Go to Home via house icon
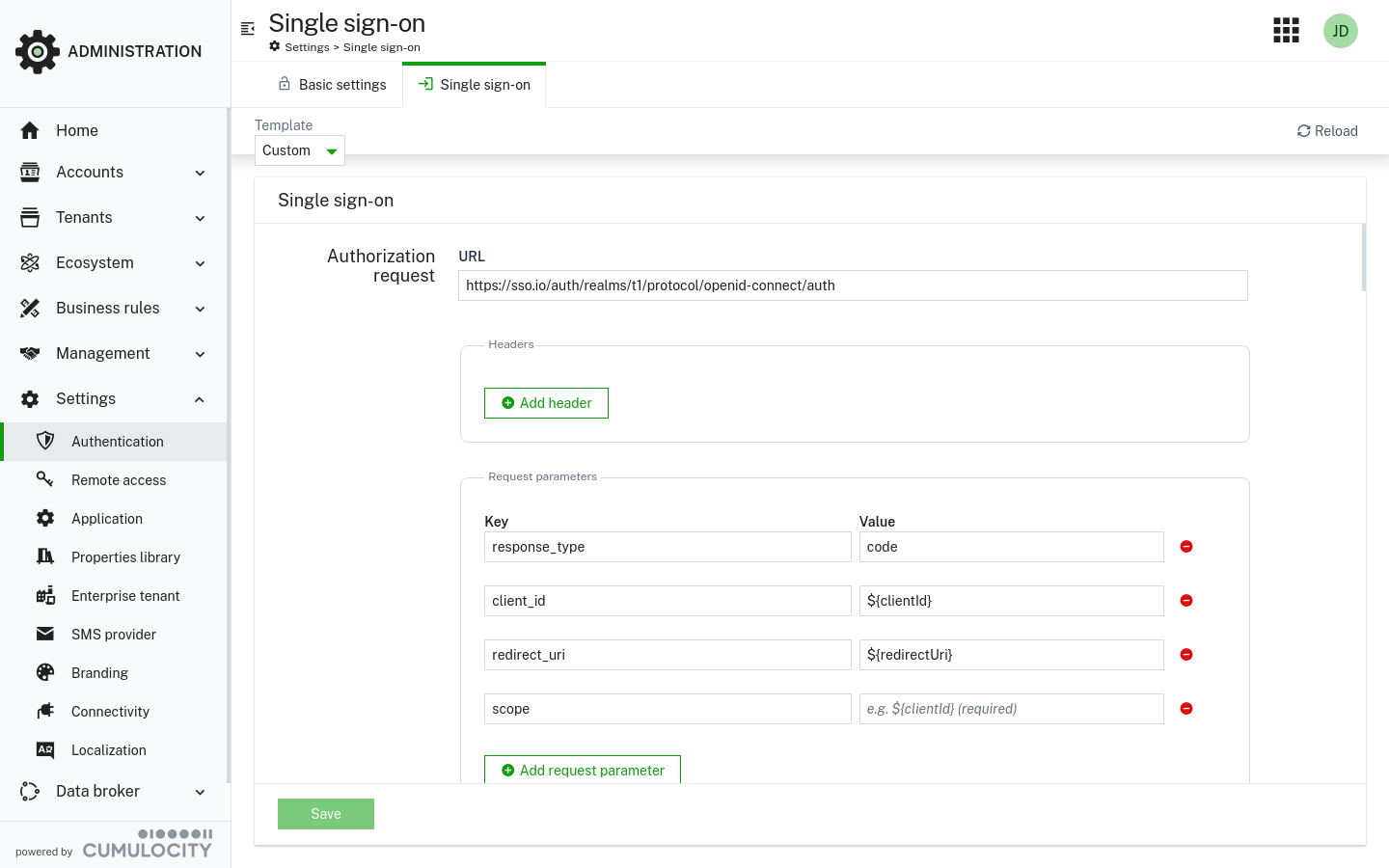 (30, 130)
